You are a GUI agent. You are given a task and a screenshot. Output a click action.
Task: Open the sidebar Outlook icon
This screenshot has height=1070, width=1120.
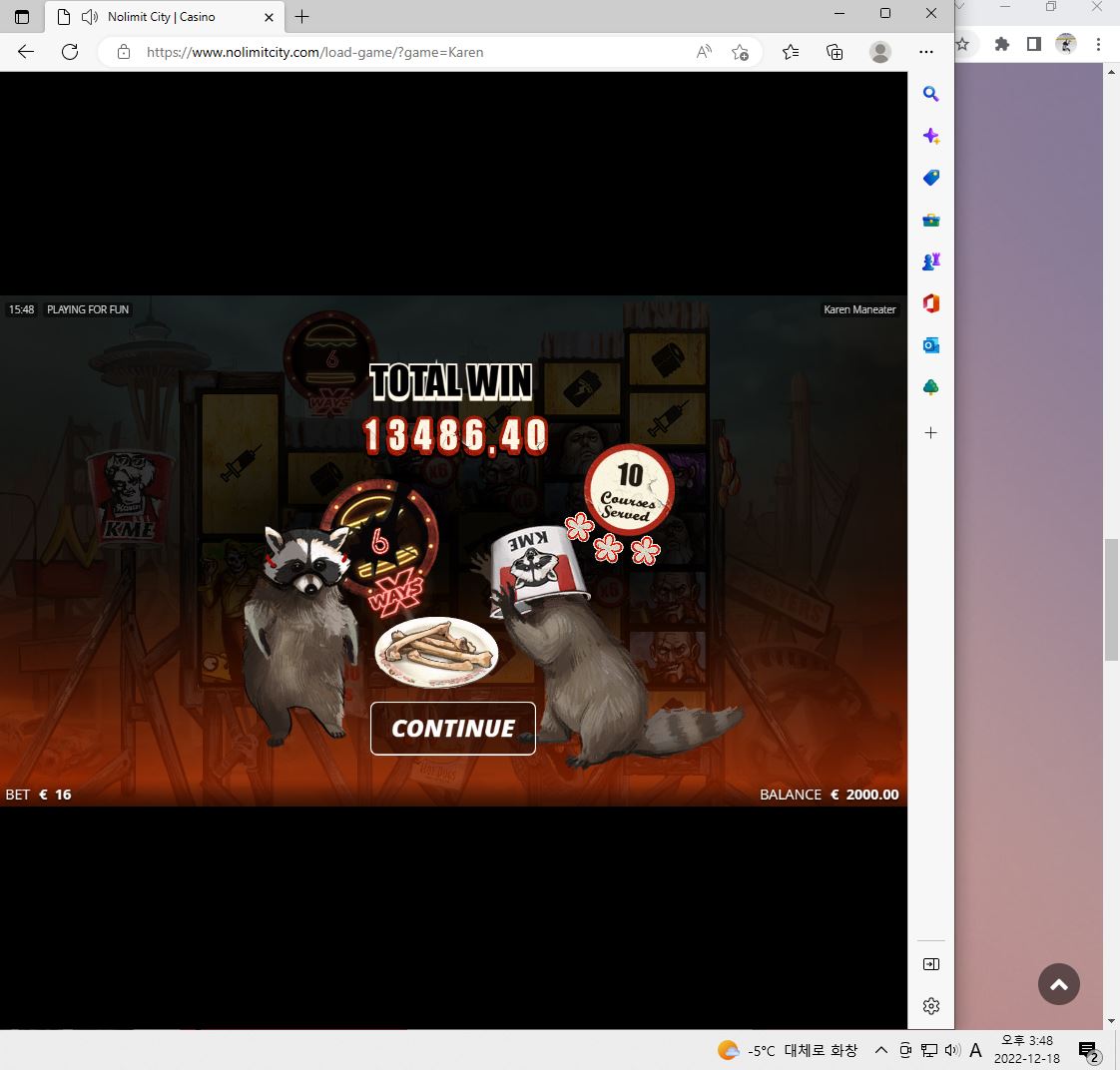(x=930, y=345)
